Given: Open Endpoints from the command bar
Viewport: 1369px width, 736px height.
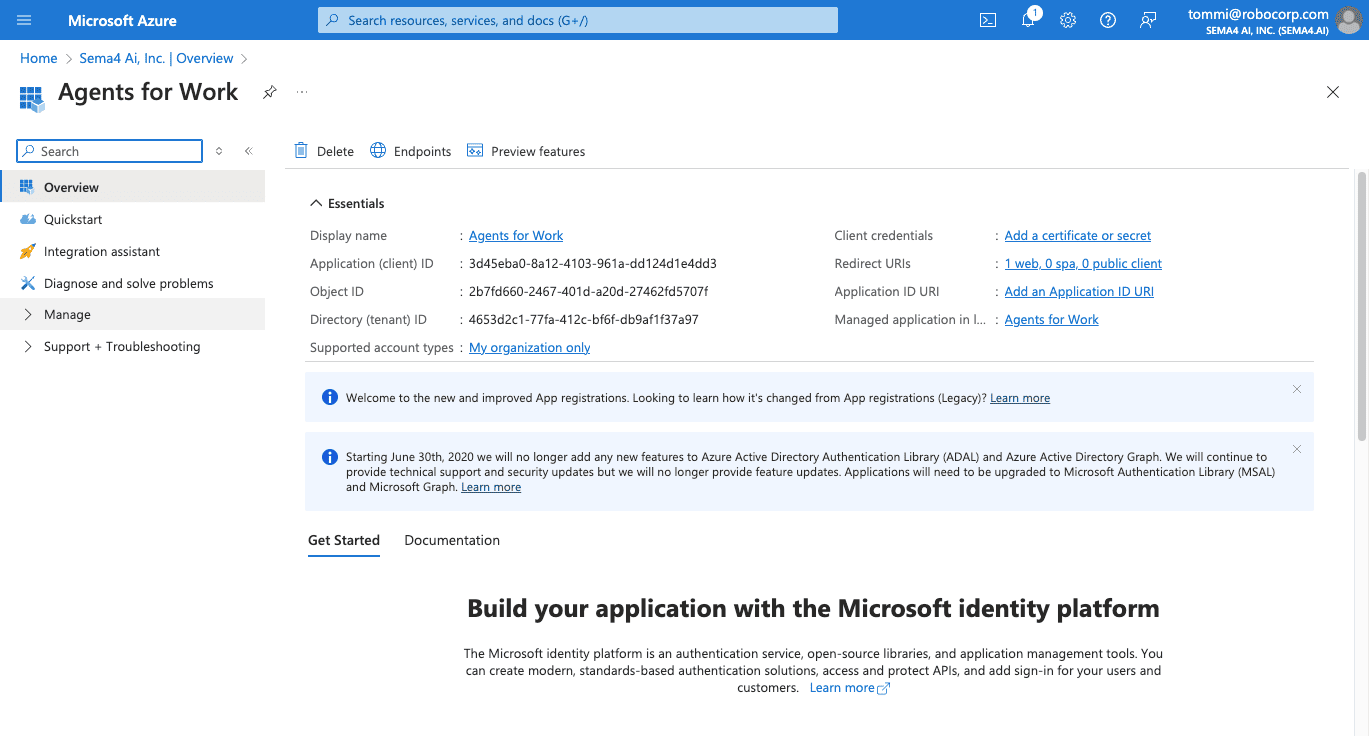Looking at the screenshot, I should tap(410, 150).
